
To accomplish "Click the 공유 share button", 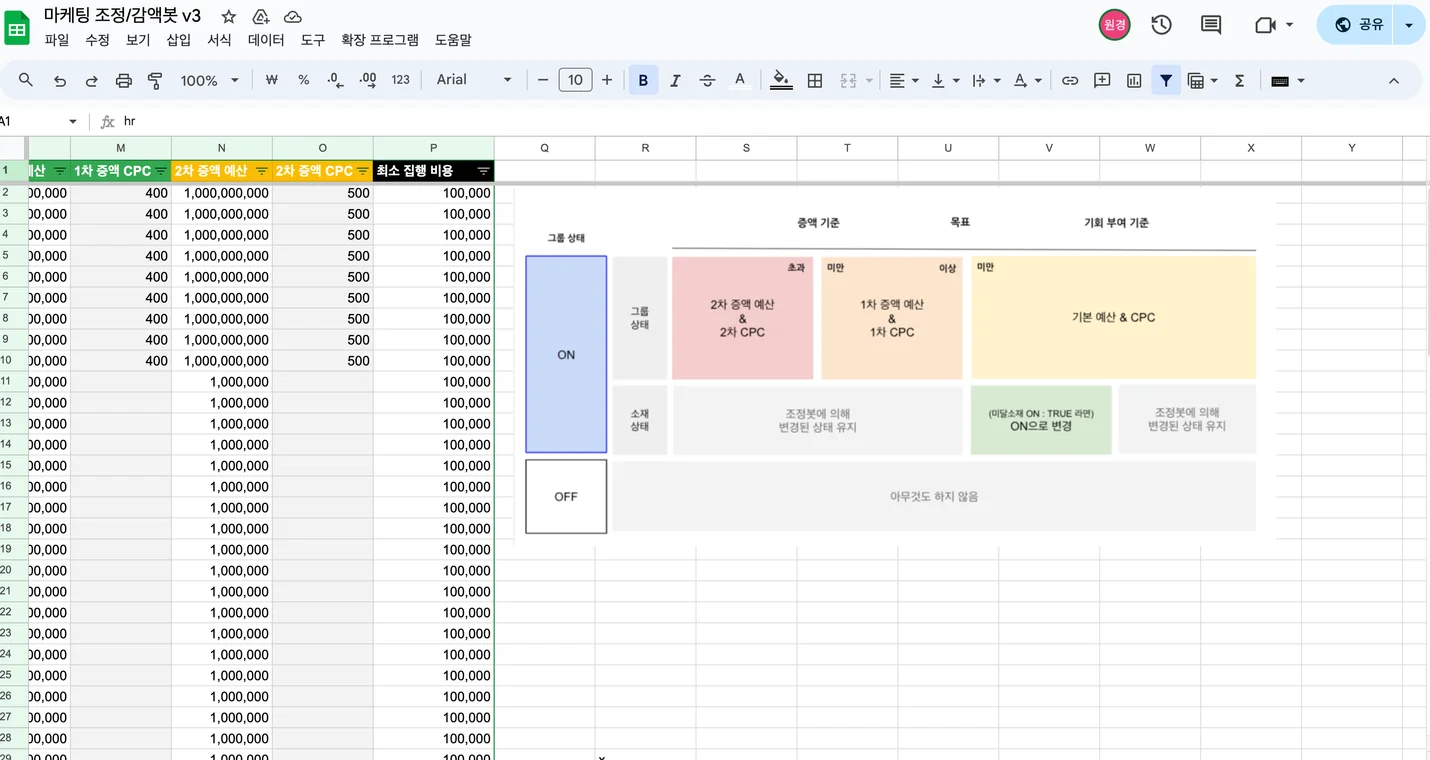I will pos(1358,25).
